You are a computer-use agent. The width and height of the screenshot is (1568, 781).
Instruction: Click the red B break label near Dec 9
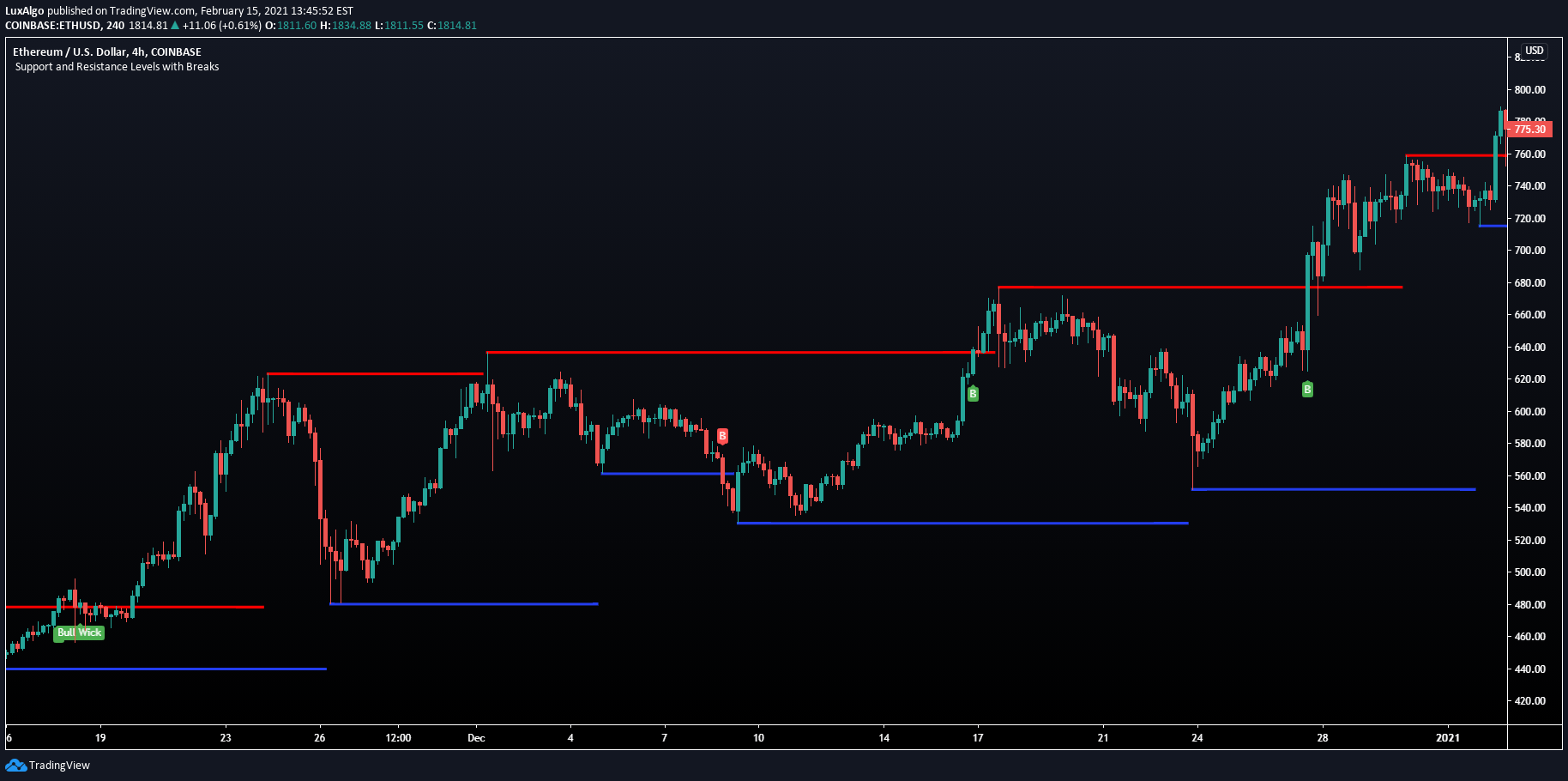(723, 436)
